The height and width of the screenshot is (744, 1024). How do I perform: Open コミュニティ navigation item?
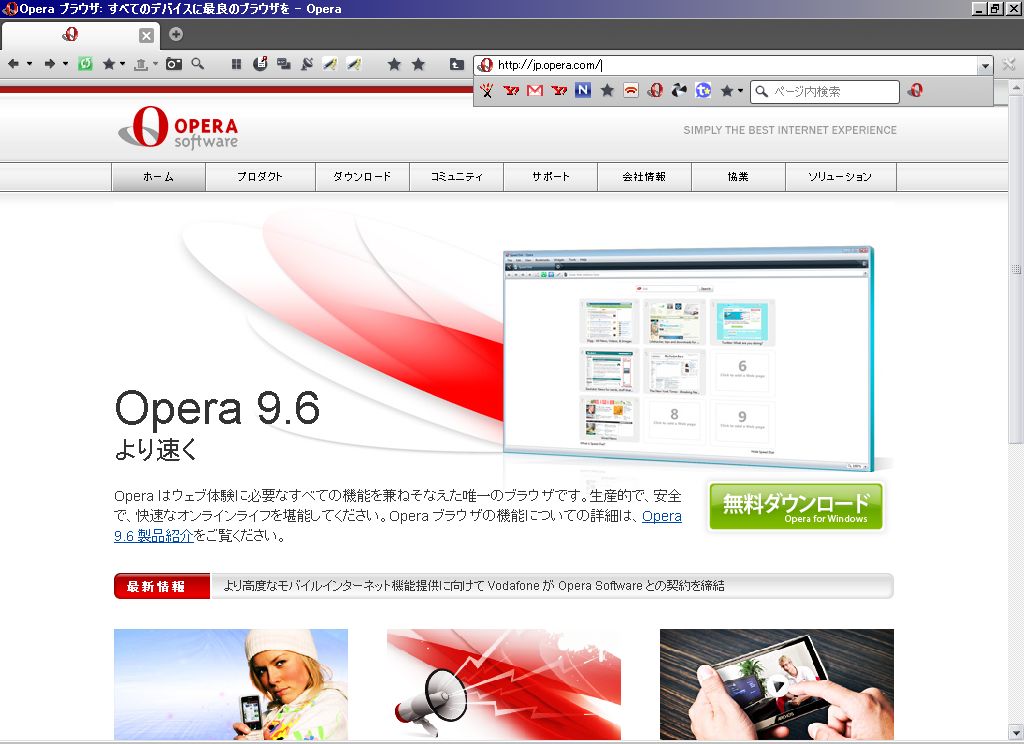click(456, 176)
